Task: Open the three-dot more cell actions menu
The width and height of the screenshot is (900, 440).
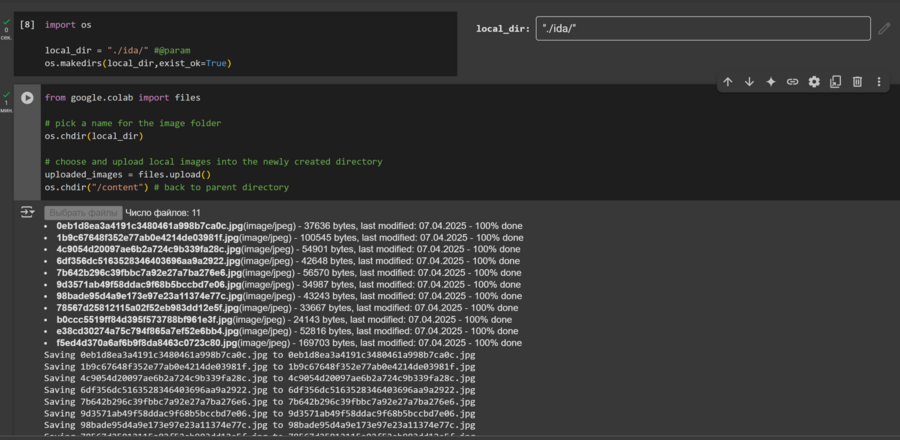Action: point(879,82)
